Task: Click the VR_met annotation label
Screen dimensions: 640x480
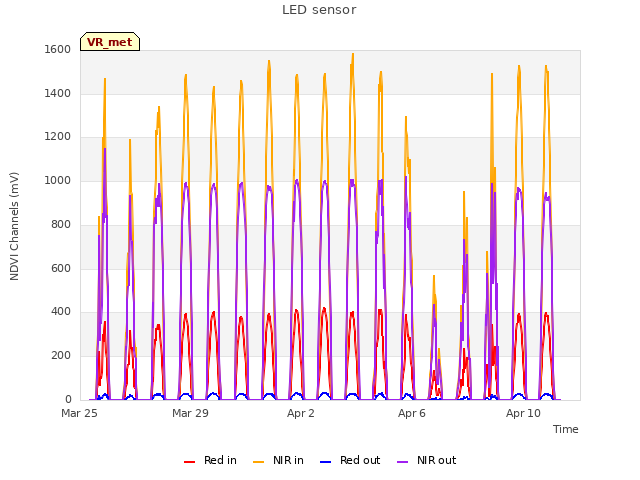Action: (x=110, y=42)
